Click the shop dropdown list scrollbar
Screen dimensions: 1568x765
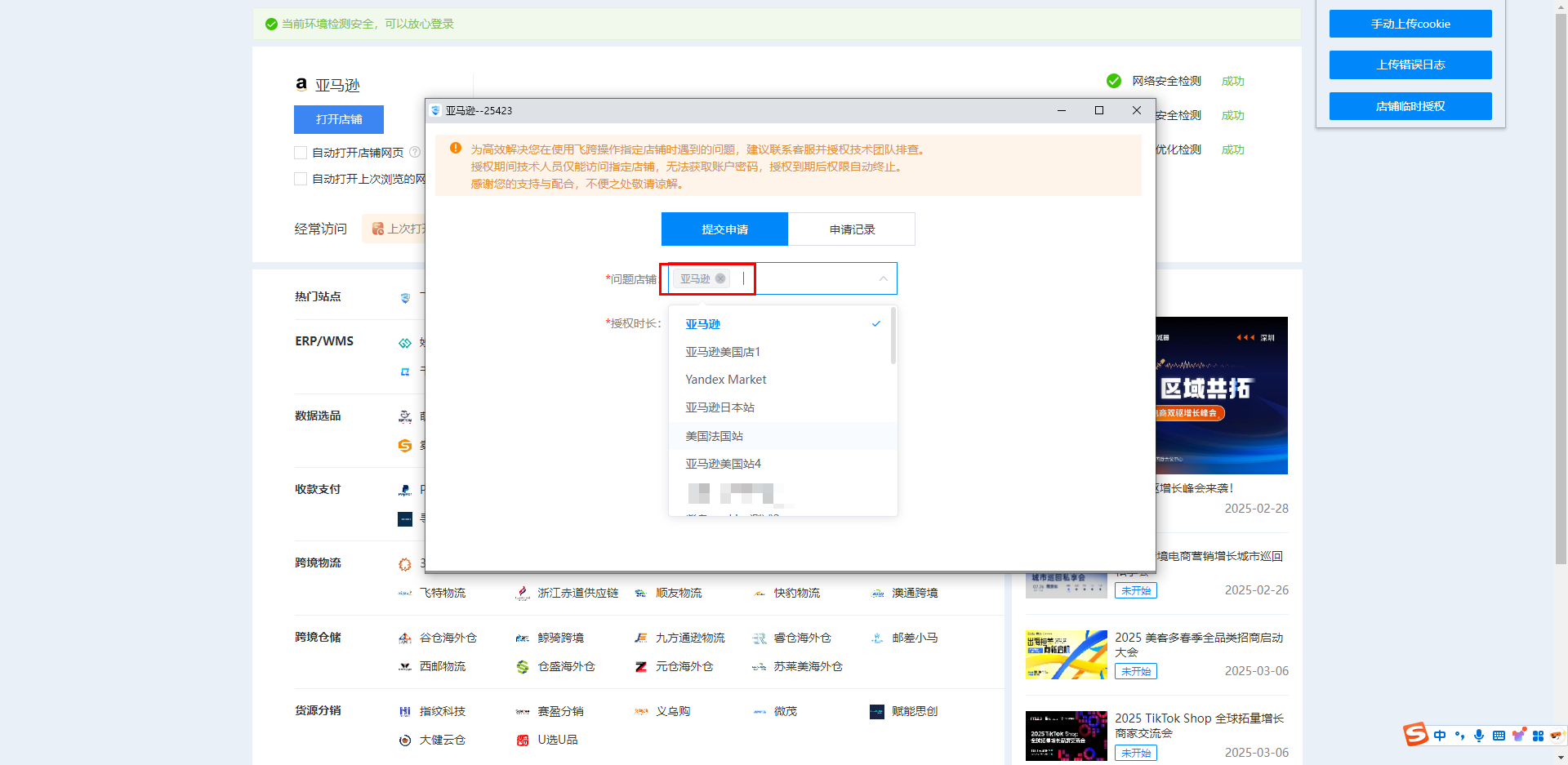(x=893, y=336)
